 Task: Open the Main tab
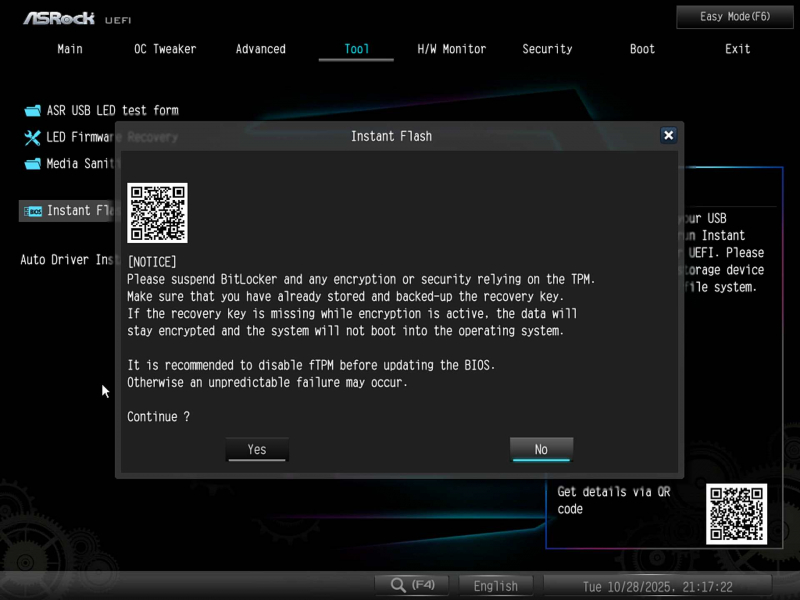[70, 49]
